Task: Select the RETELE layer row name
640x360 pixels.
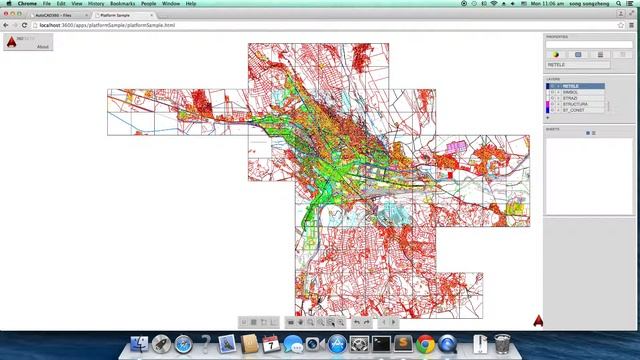Action: [x=571, y=86]
